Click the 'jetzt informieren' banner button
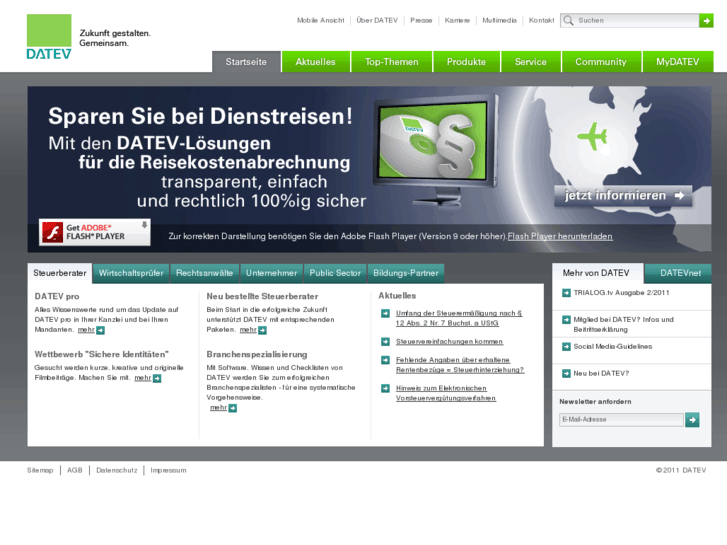 click(623, 195)
